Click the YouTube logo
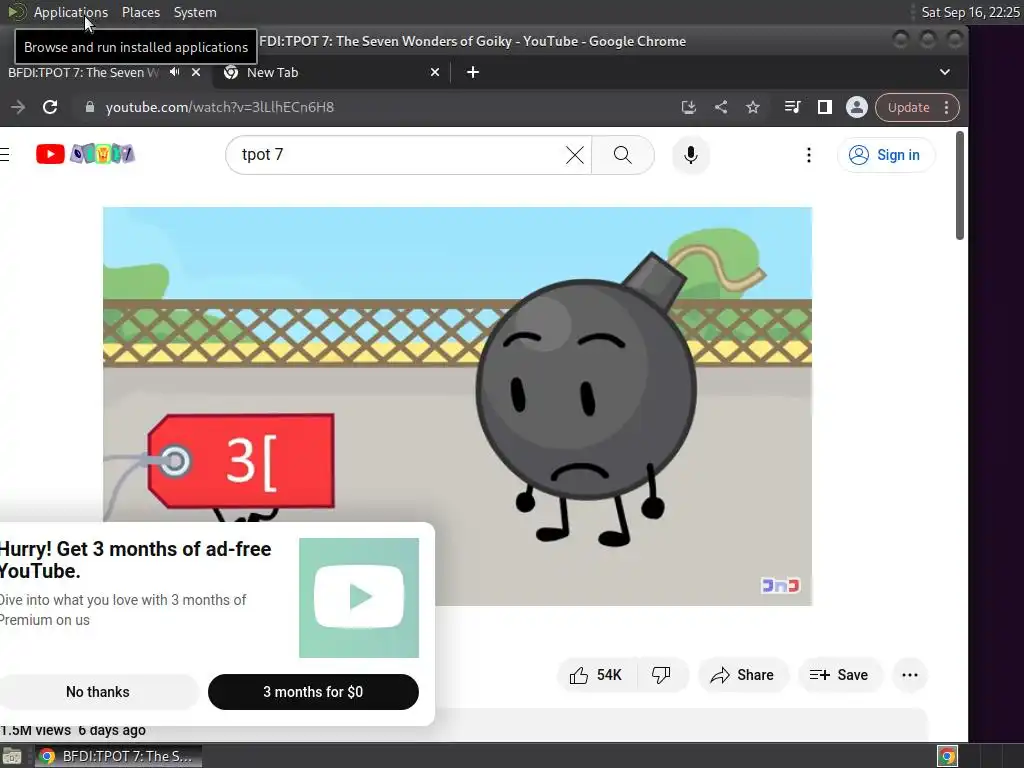Image resolution: width=1024 pixels, height=768 pixels. pyautogui.click(x=85, y=154)
